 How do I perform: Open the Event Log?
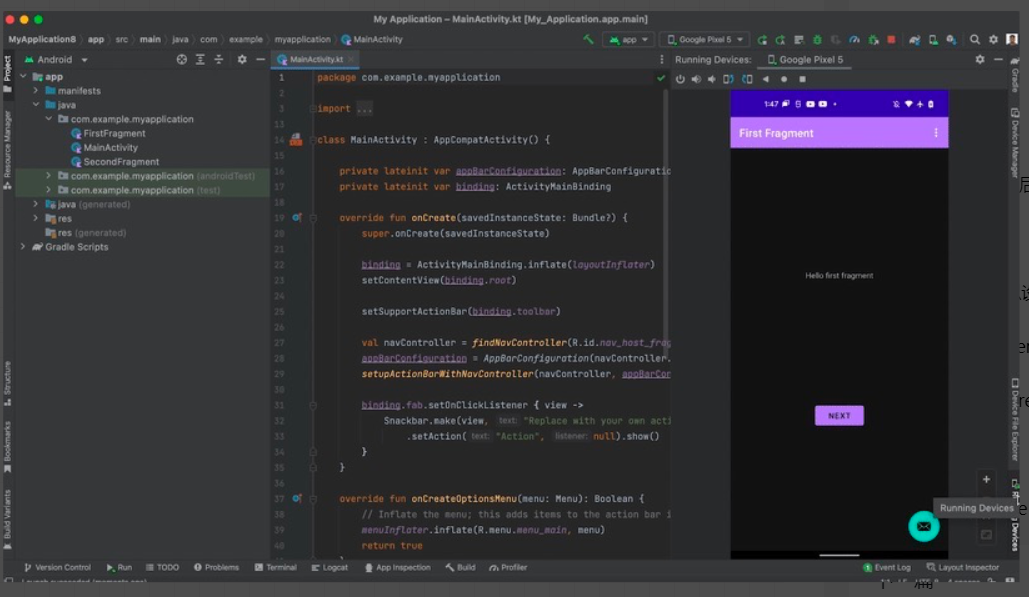pyautogui.click(x=887, y=567)
